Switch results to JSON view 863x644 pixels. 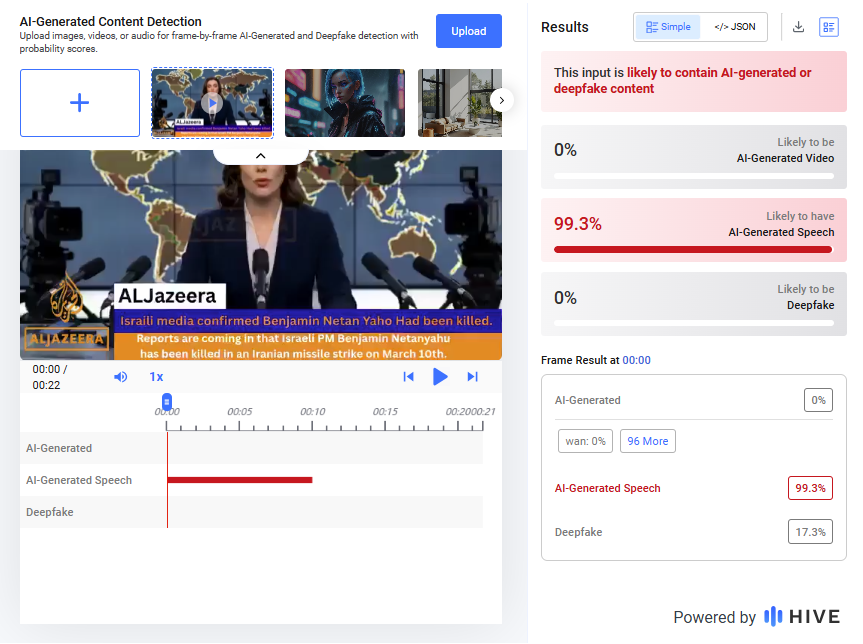coord(734,27)
